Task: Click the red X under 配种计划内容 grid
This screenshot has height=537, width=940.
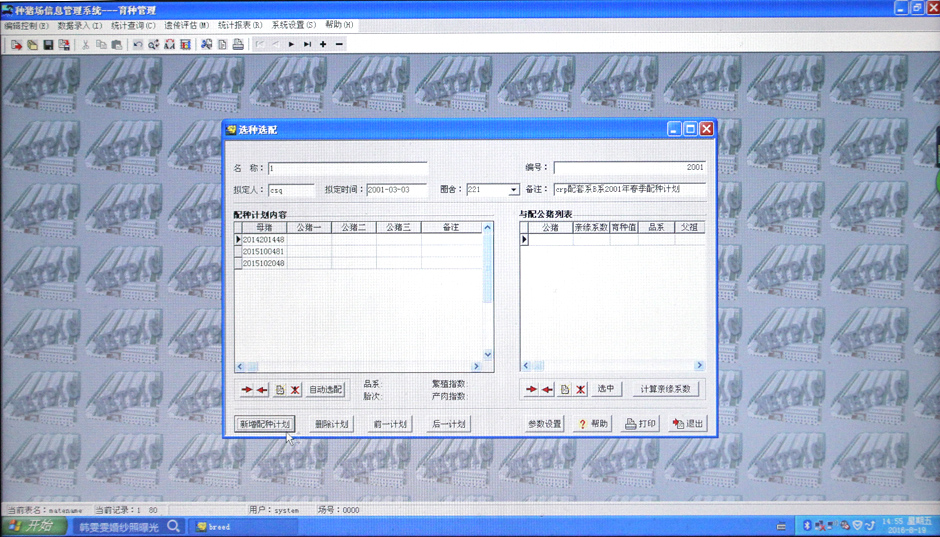Action: tap(295, 390)
